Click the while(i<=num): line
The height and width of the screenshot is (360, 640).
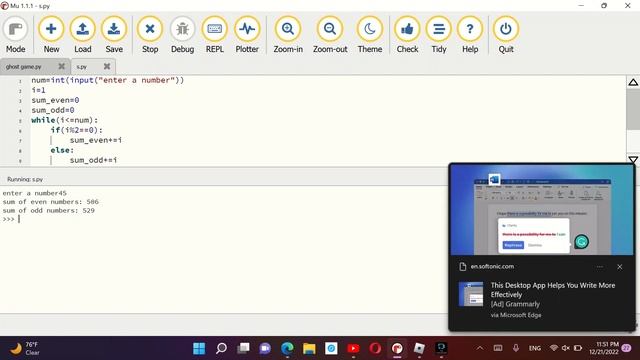(x=64, y=120)
